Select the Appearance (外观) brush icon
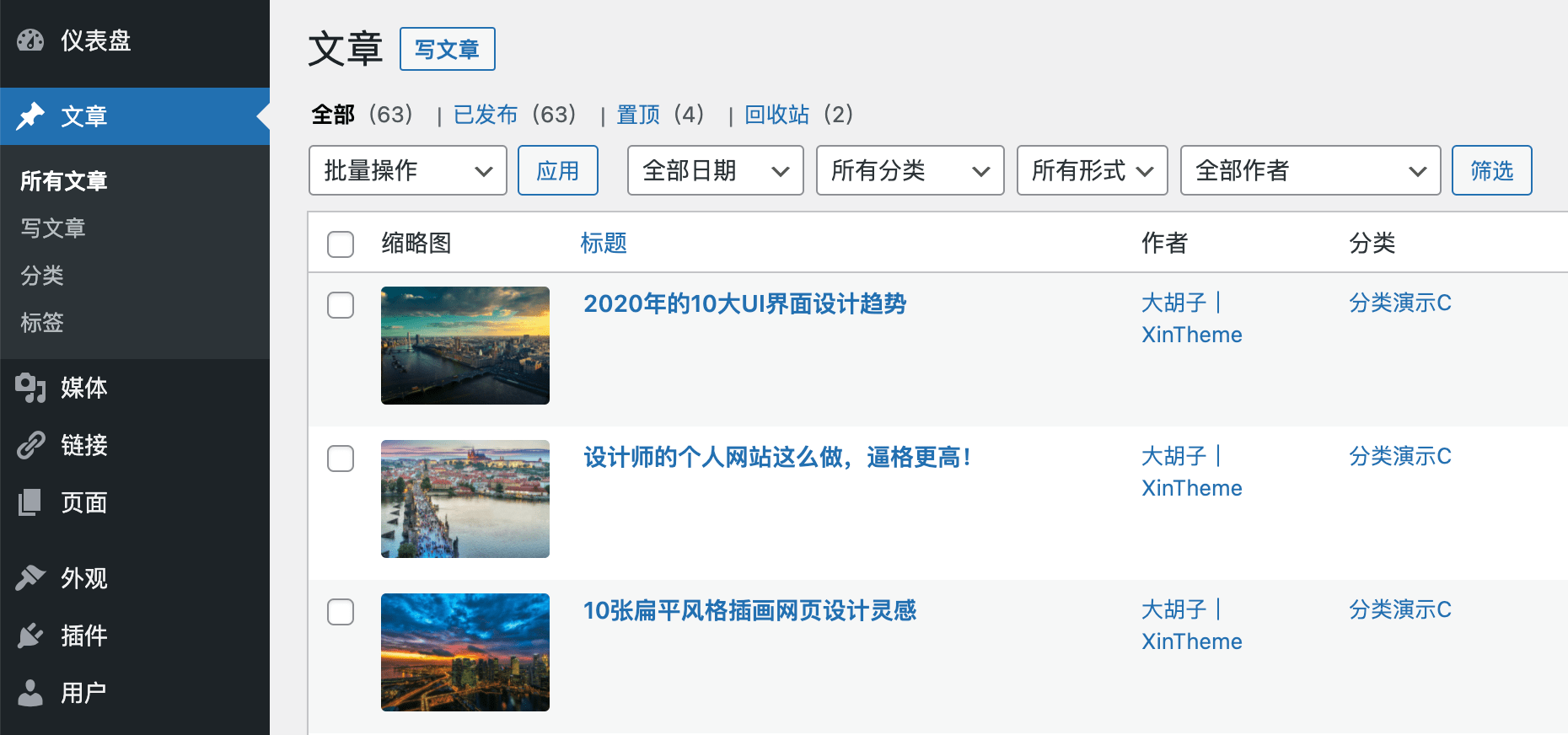This screenshot has width=1568, height=735. pyautogui.click(x=30, y=578)
